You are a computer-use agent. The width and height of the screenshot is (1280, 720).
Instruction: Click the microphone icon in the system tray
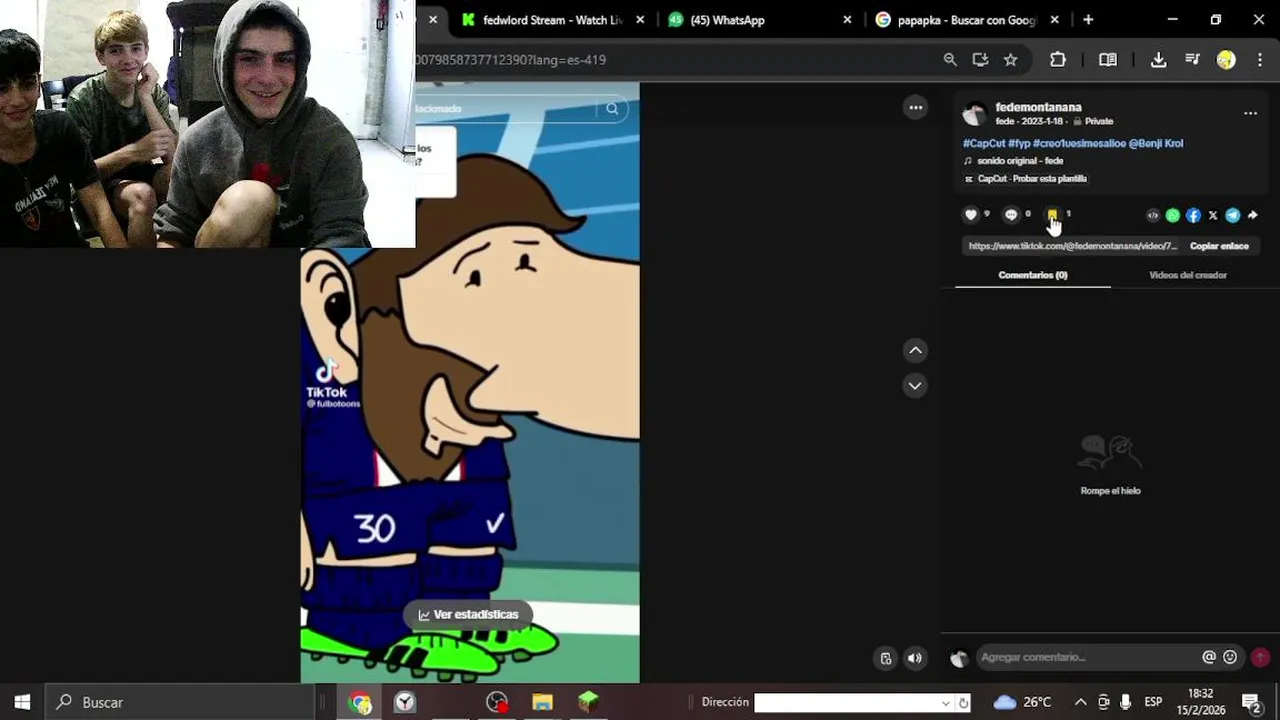1126,702
